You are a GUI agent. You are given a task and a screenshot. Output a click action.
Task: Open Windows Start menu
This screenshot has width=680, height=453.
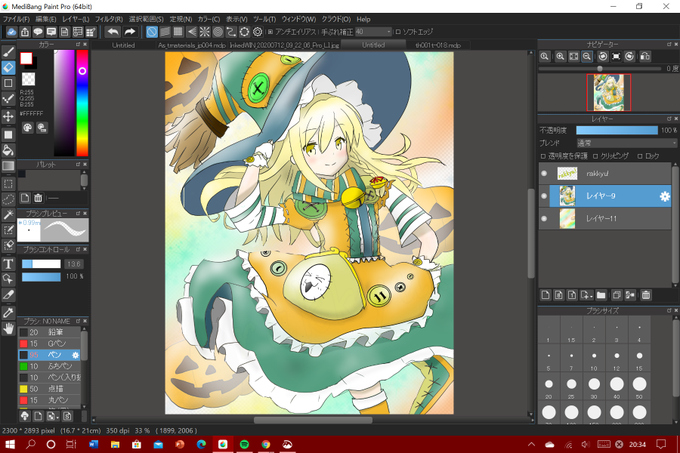[x=10, y=444]
